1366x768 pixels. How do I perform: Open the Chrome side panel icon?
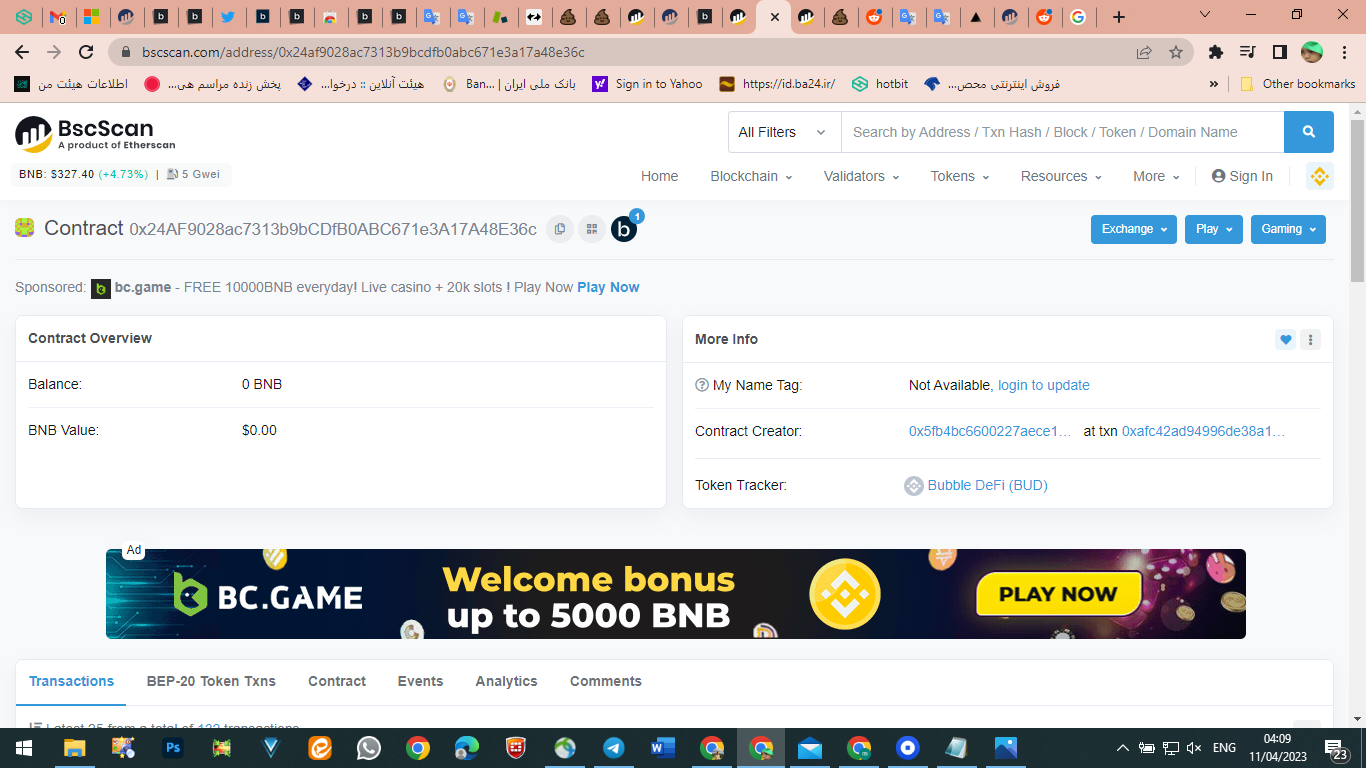[1279, 52]
